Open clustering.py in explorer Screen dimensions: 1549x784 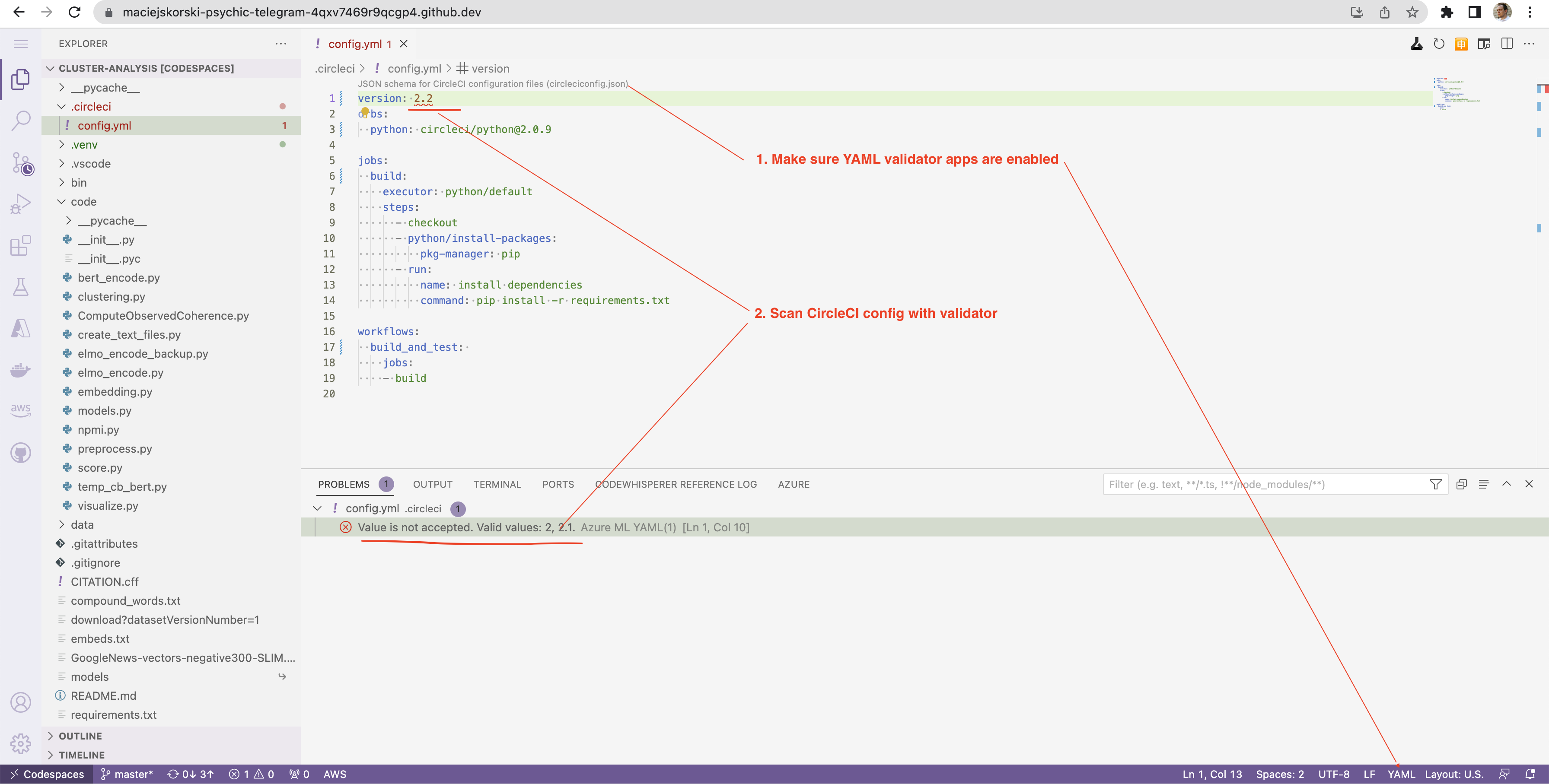[x=111, y=296]
